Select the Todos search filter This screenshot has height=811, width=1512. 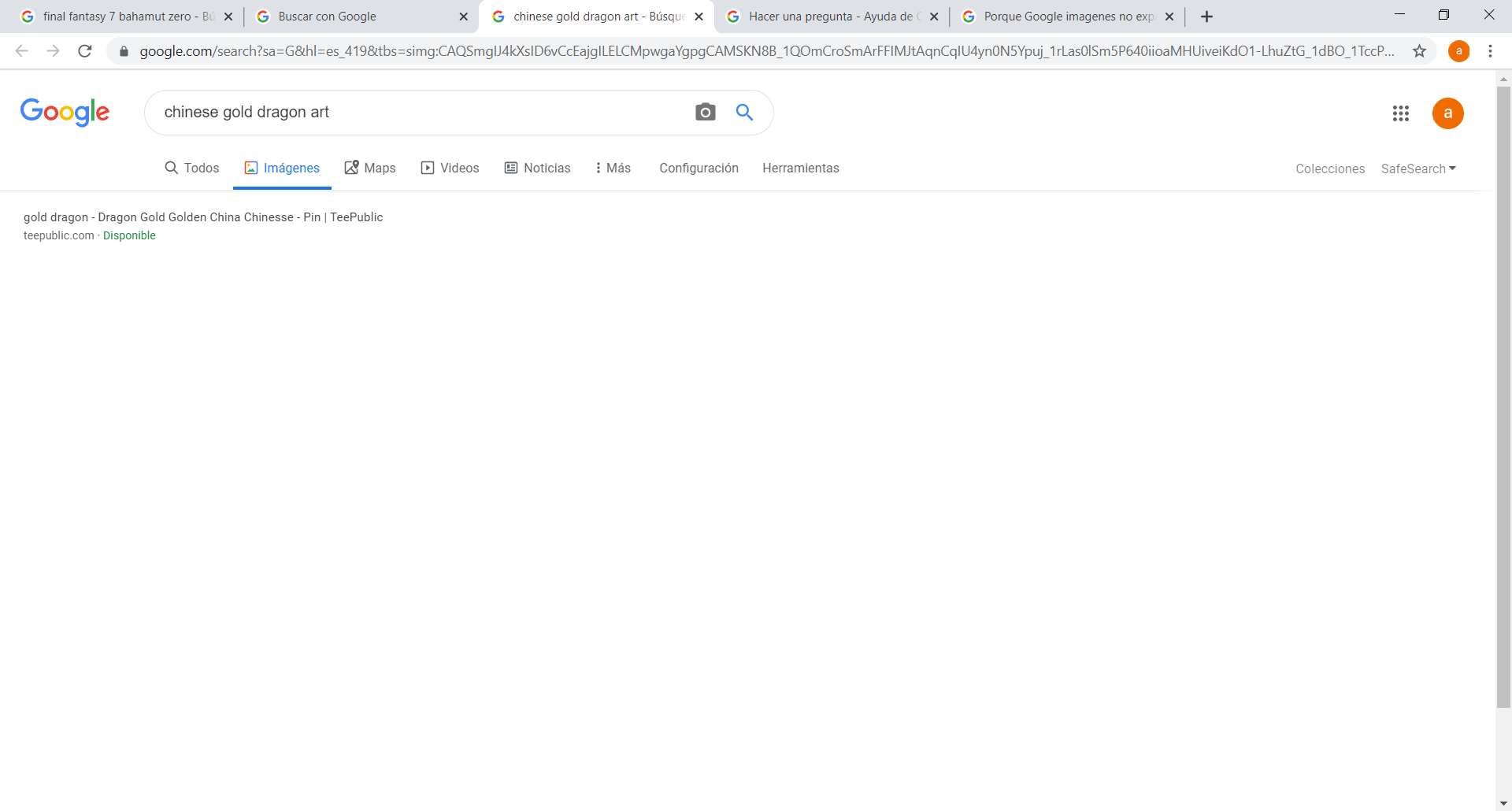click(x=191, y=168)
